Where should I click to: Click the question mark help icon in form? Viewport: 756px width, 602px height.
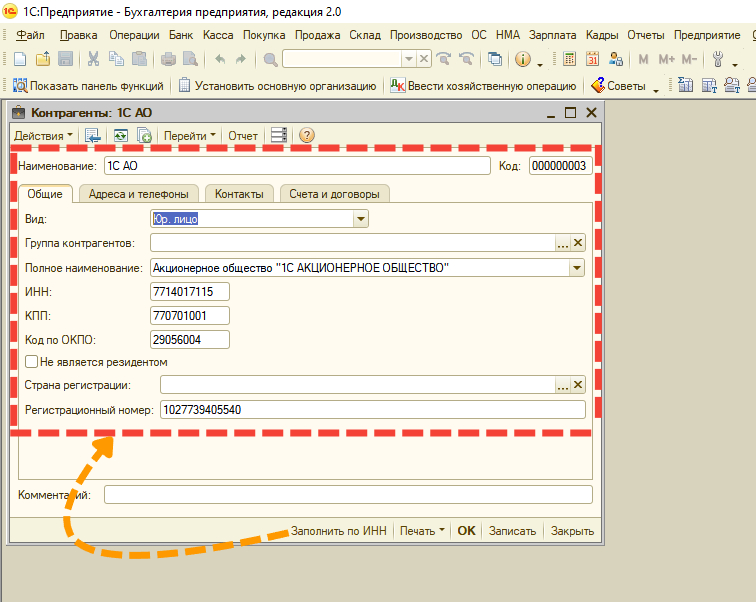point(307,135)
